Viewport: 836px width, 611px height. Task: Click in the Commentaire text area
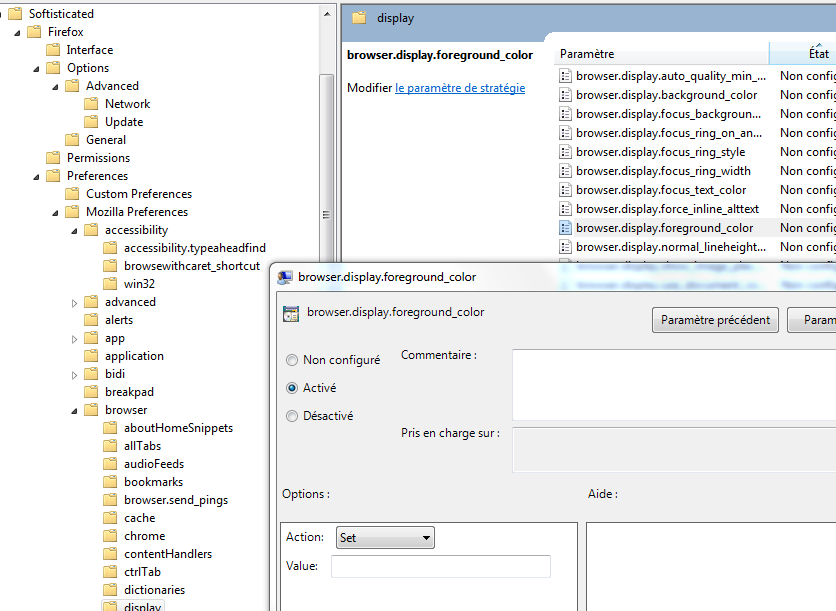tap(674, 384)
